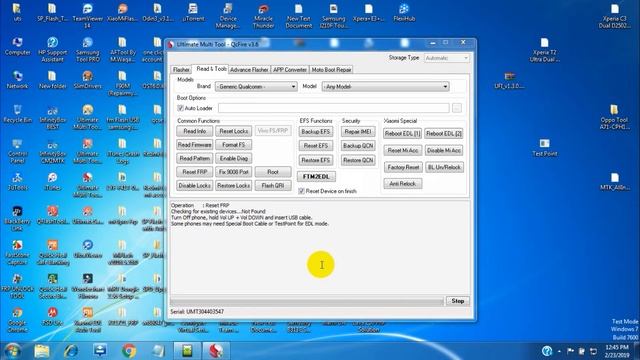This screenshot has height=360, width=640.
Task: Click the Windows Start button
Action: tap(12, 351)
